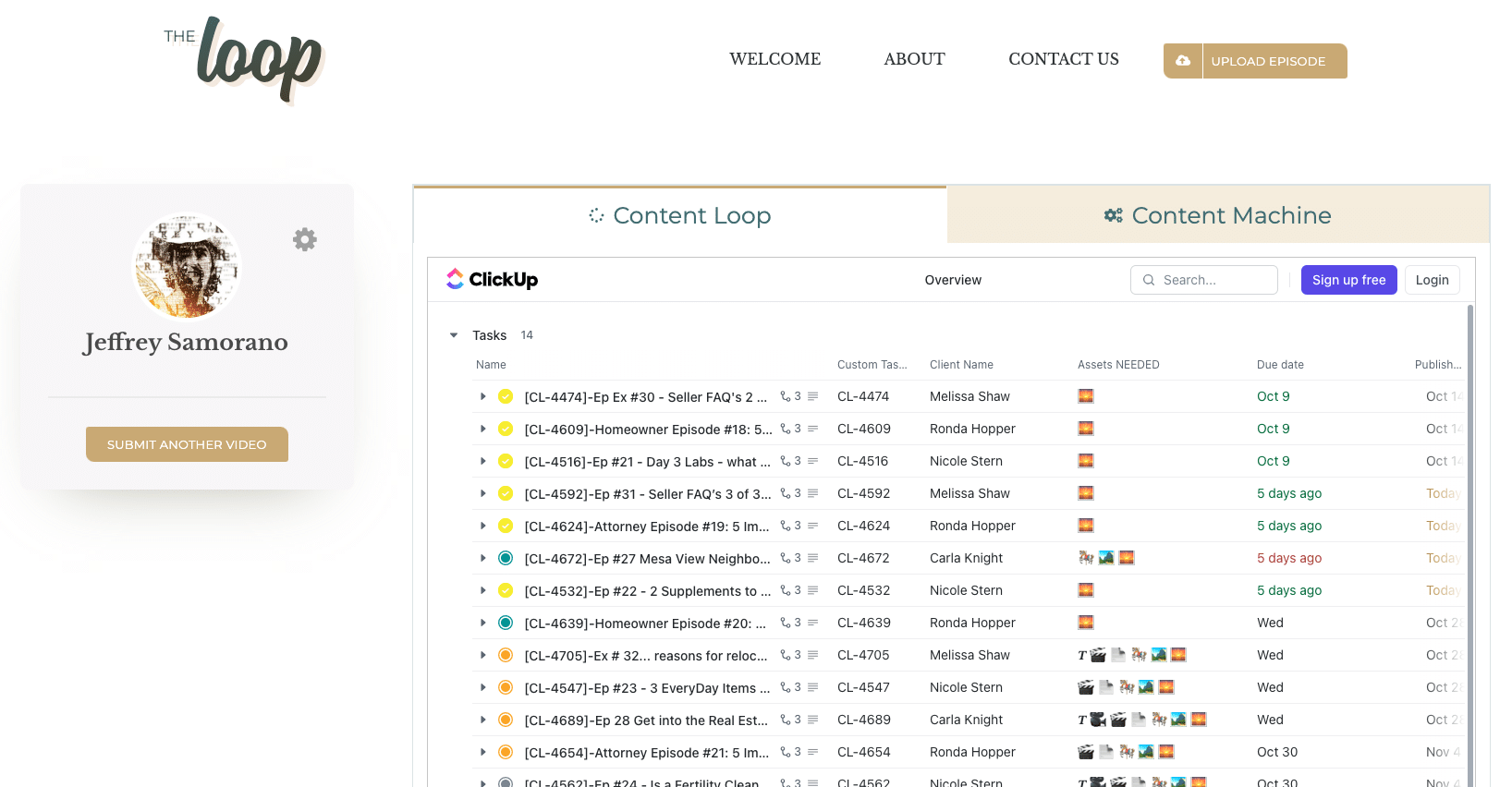Screen dimensions: 1512x787
Task: Open subtasks icon for CL-4705 row
Action: 786,655
